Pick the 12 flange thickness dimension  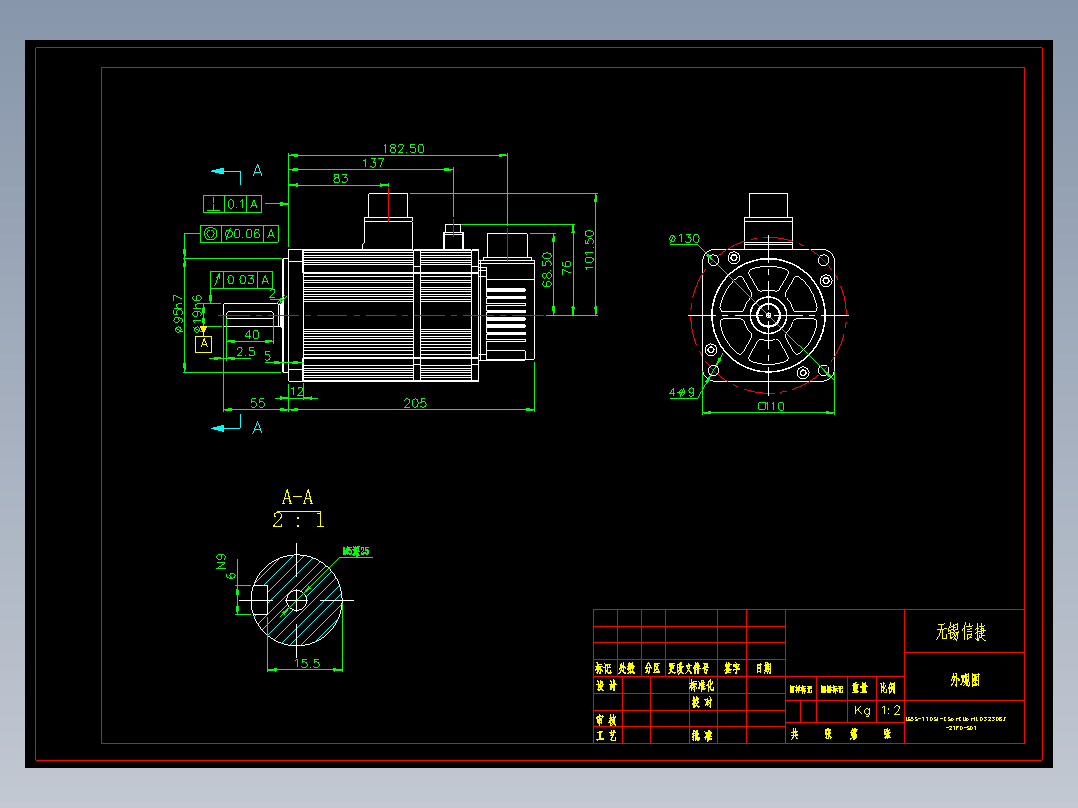click(x=296, y=391)
